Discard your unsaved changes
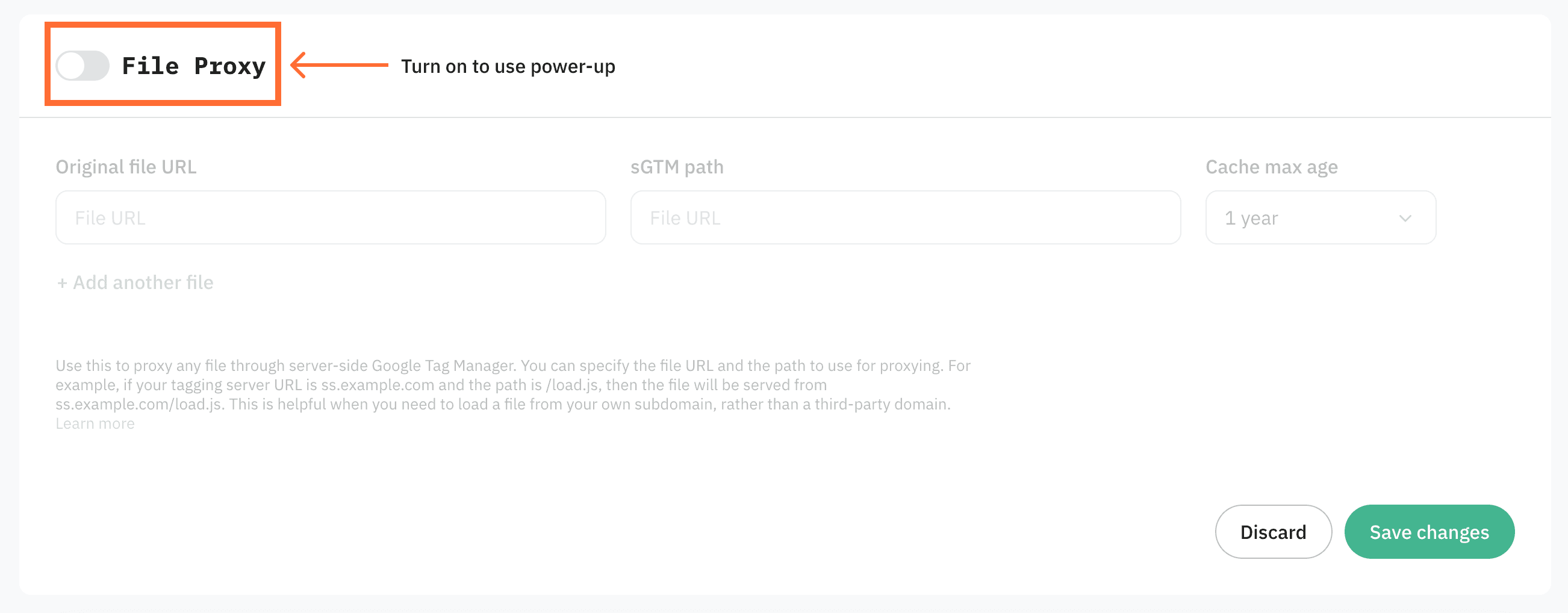Viewport: 1568px width, 613px height. coord(1273,532)
